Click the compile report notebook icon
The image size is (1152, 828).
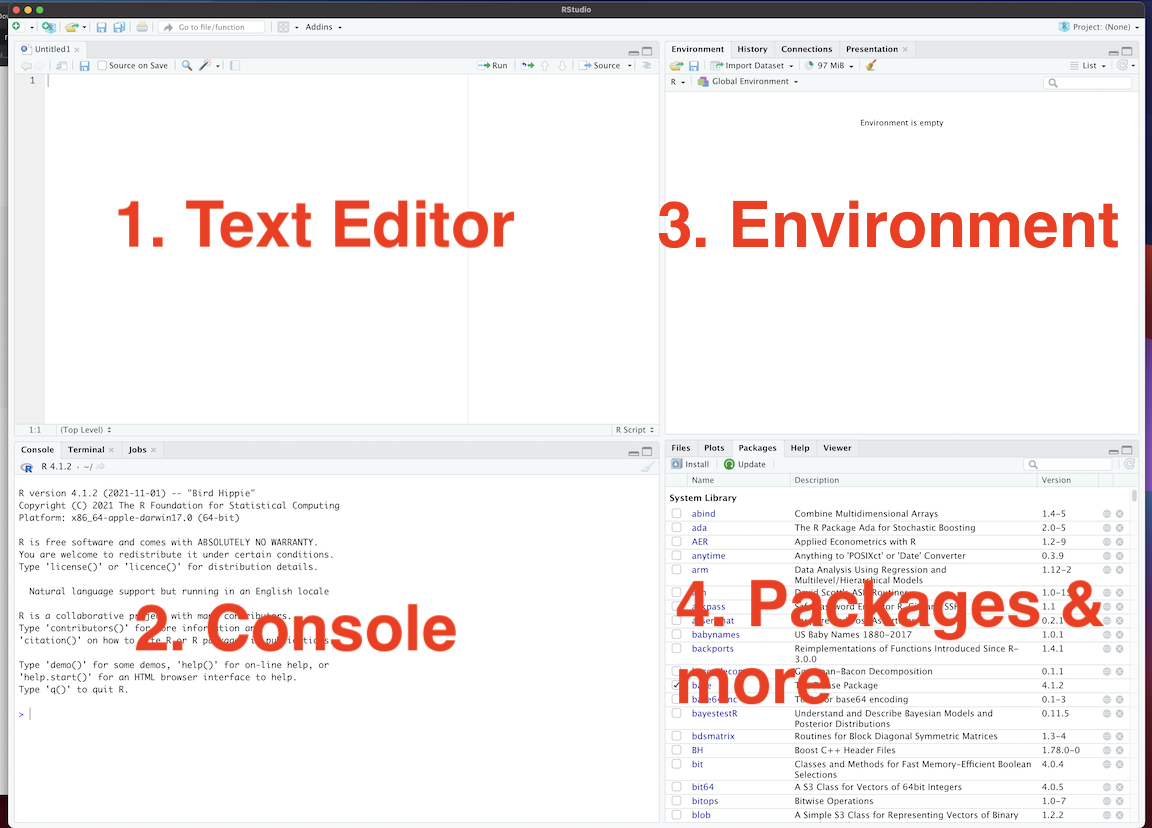point(234,65)
